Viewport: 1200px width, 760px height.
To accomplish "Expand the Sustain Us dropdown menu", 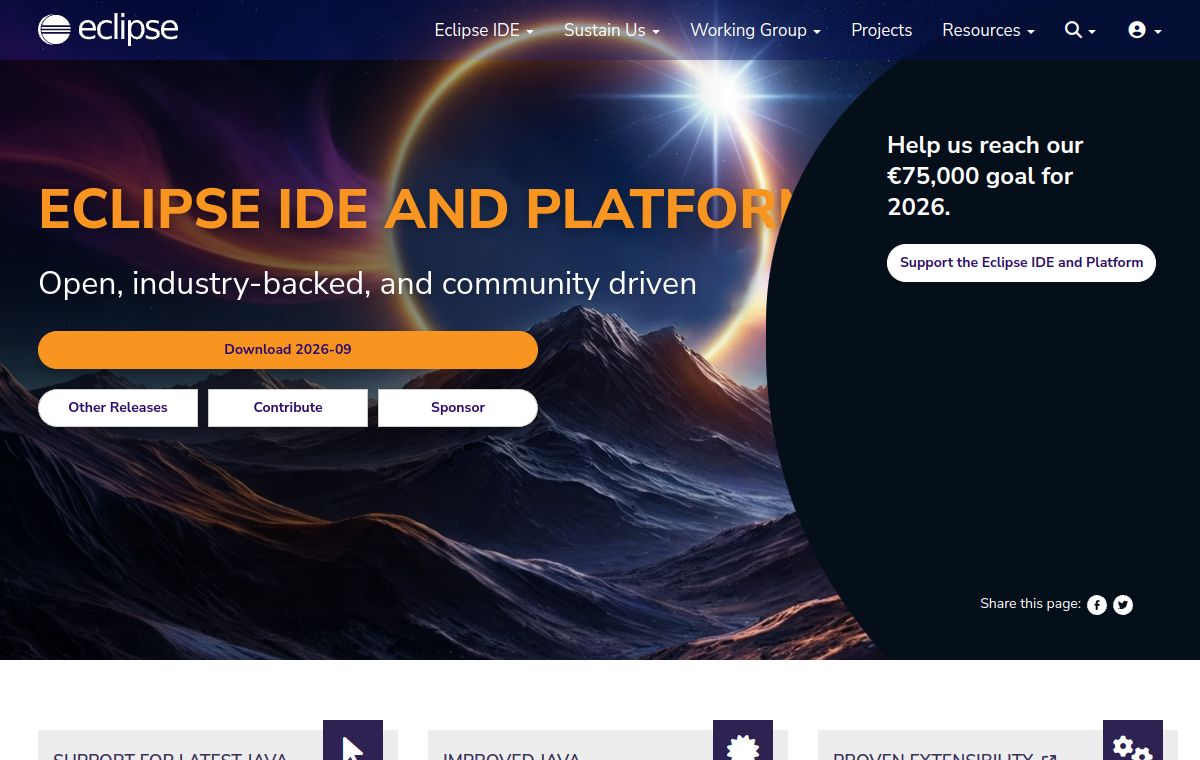I will [x=612, y=30].
